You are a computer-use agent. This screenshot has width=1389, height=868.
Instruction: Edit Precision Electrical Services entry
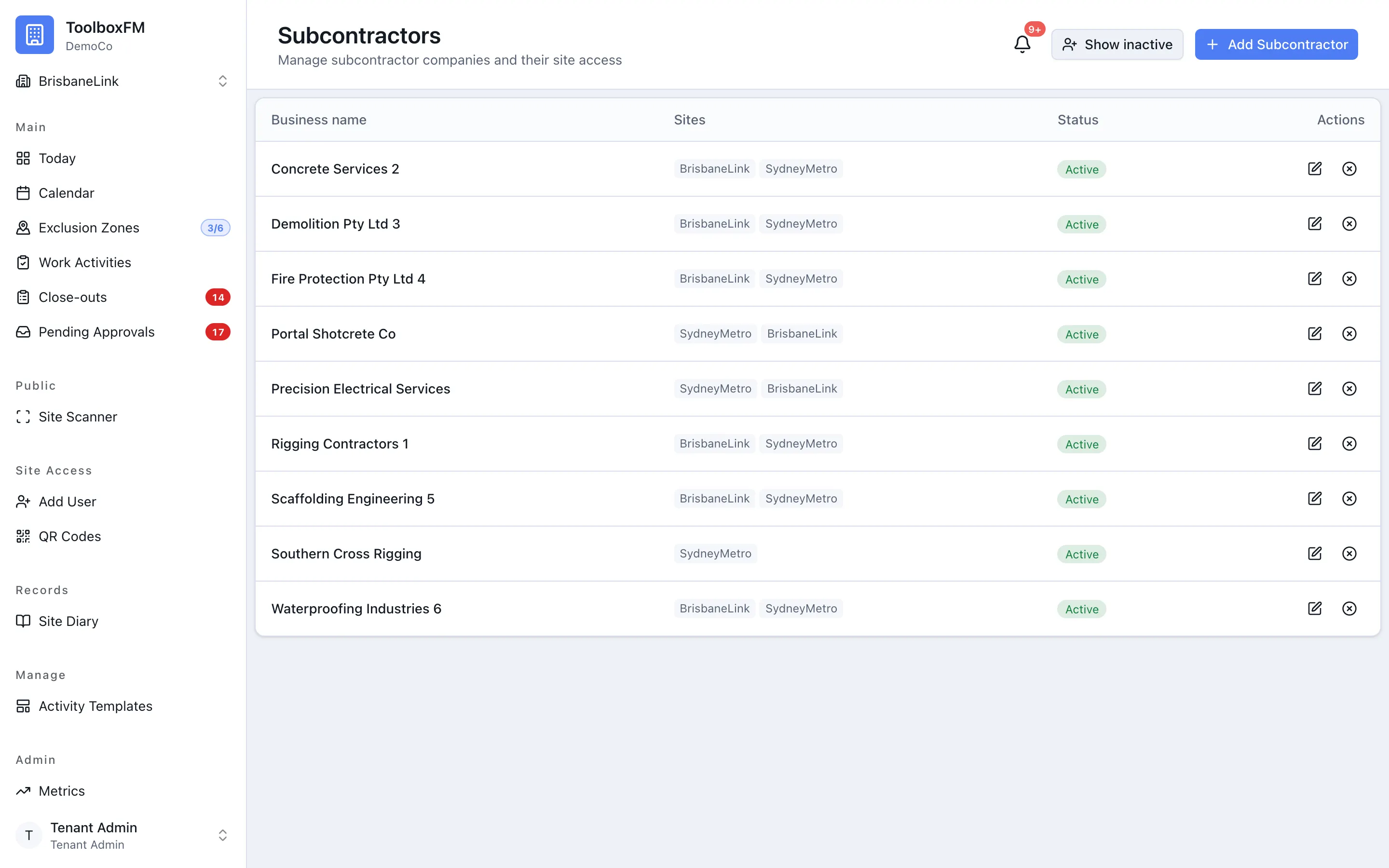click(x=1314, y=389)
